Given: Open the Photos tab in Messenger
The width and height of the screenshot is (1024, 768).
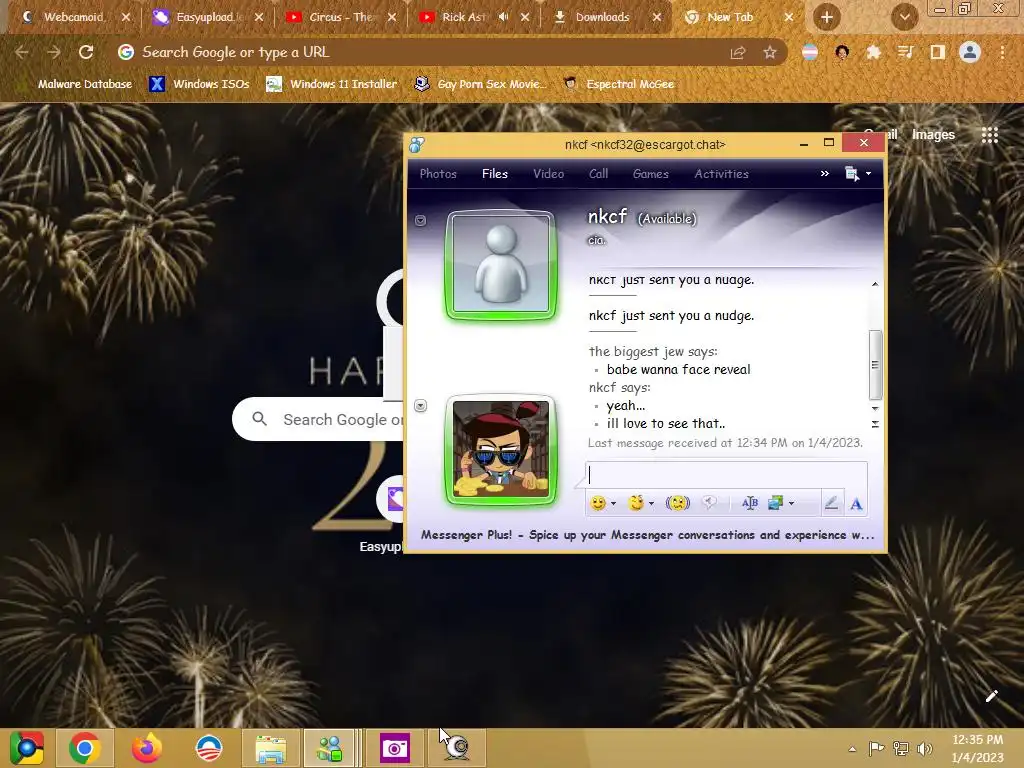Looking at the screenshot, I should point(438,174).
